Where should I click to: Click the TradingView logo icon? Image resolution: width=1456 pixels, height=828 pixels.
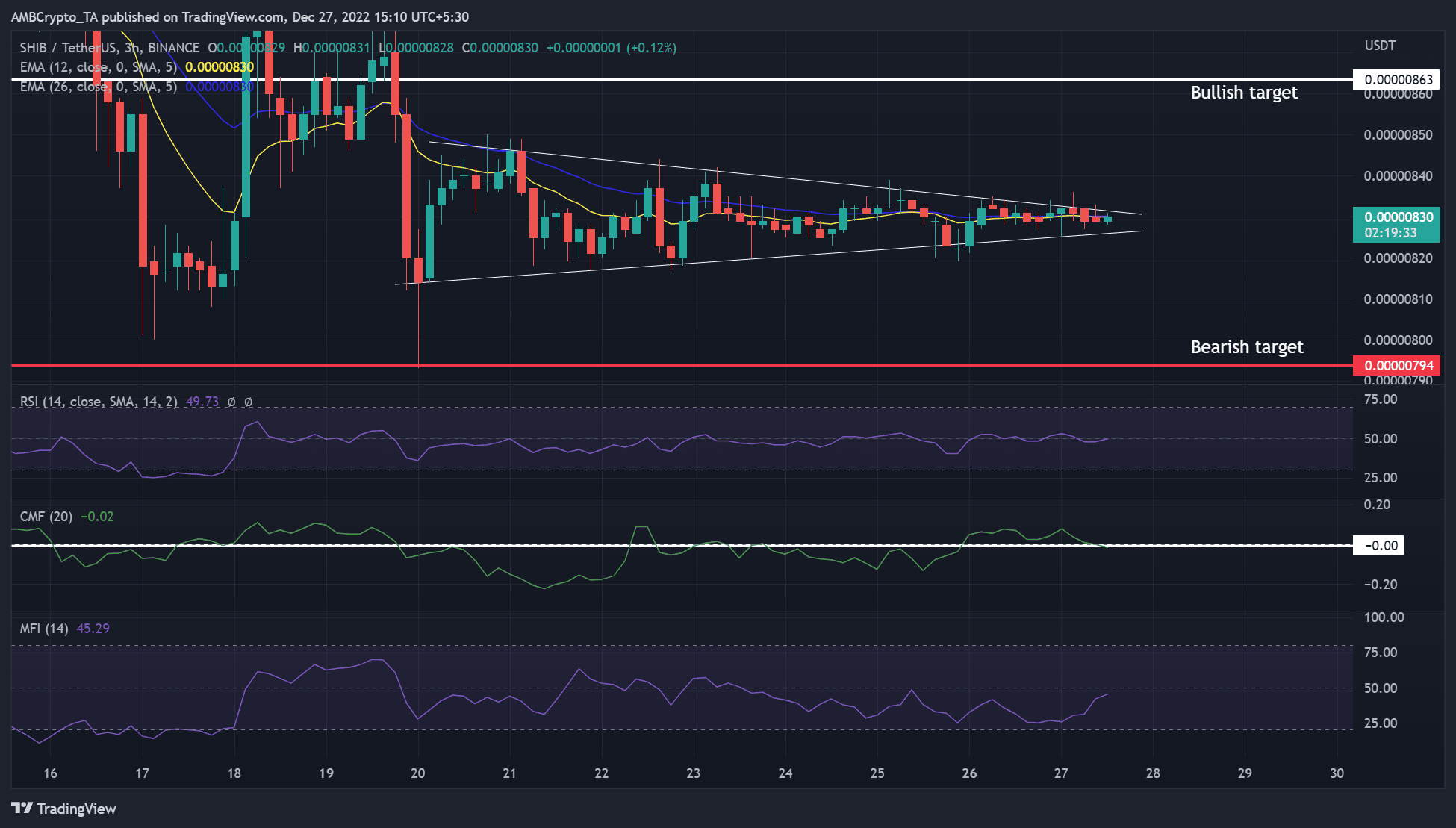[22, 809]
